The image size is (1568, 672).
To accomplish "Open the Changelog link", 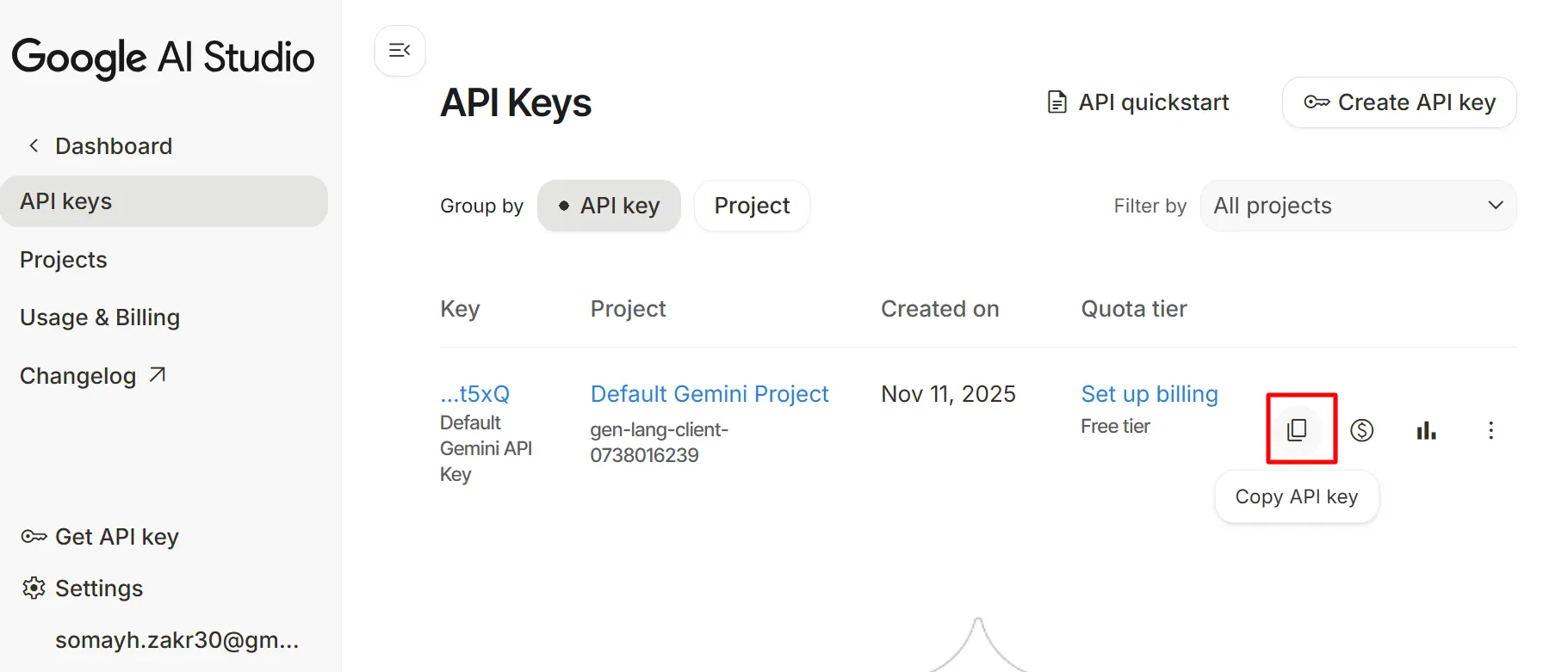I will coord(92,376).
